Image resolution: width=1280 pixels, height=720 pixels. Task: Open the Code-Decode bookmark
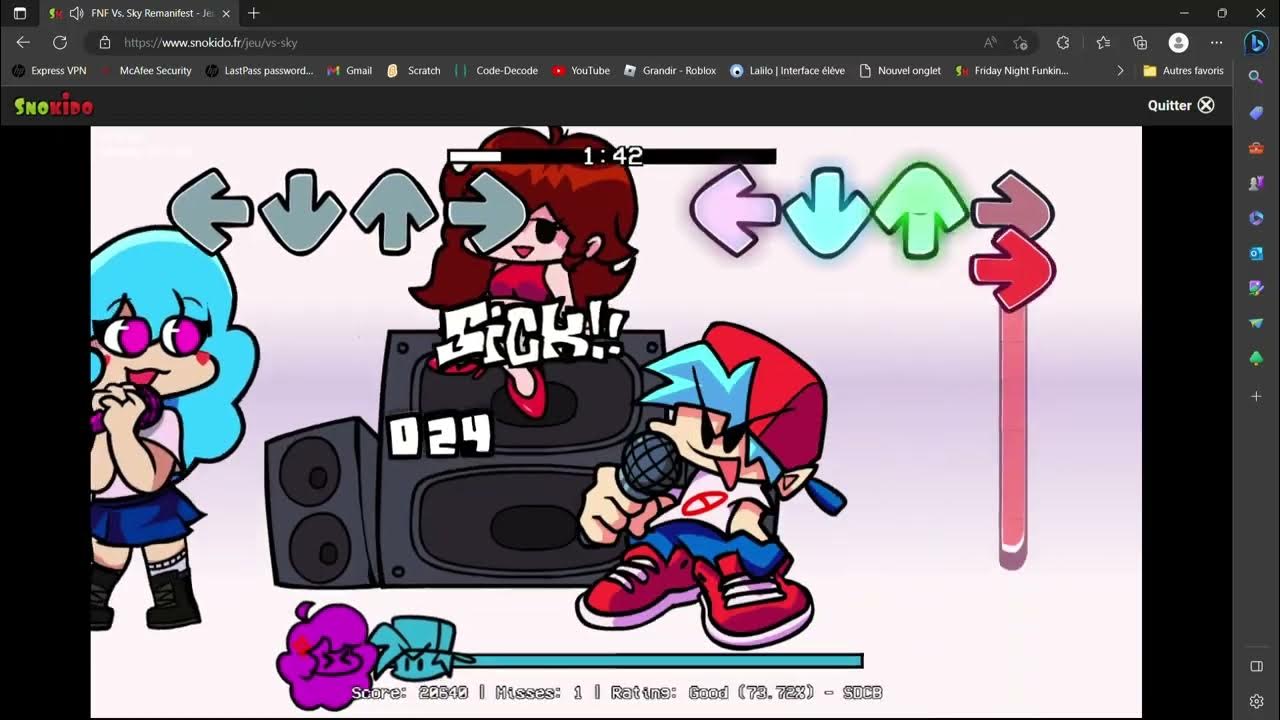coord(496,70)
